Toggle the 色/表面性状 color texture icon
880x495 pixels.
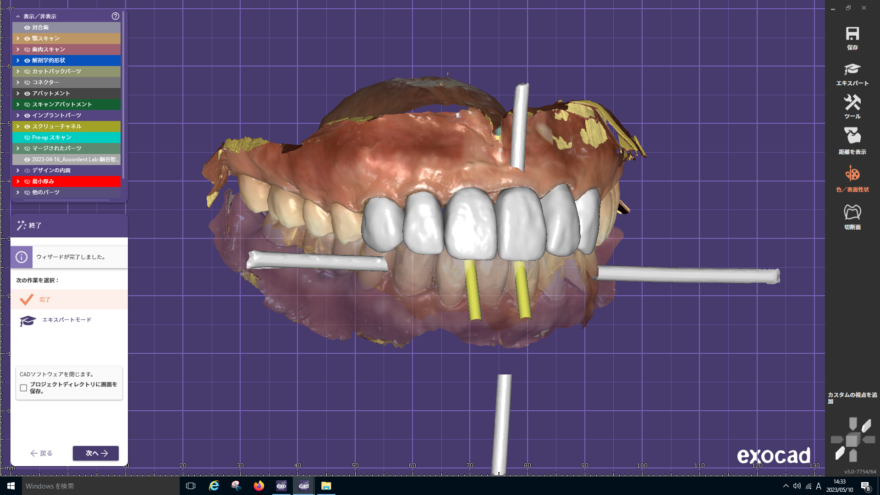[852, 175]
